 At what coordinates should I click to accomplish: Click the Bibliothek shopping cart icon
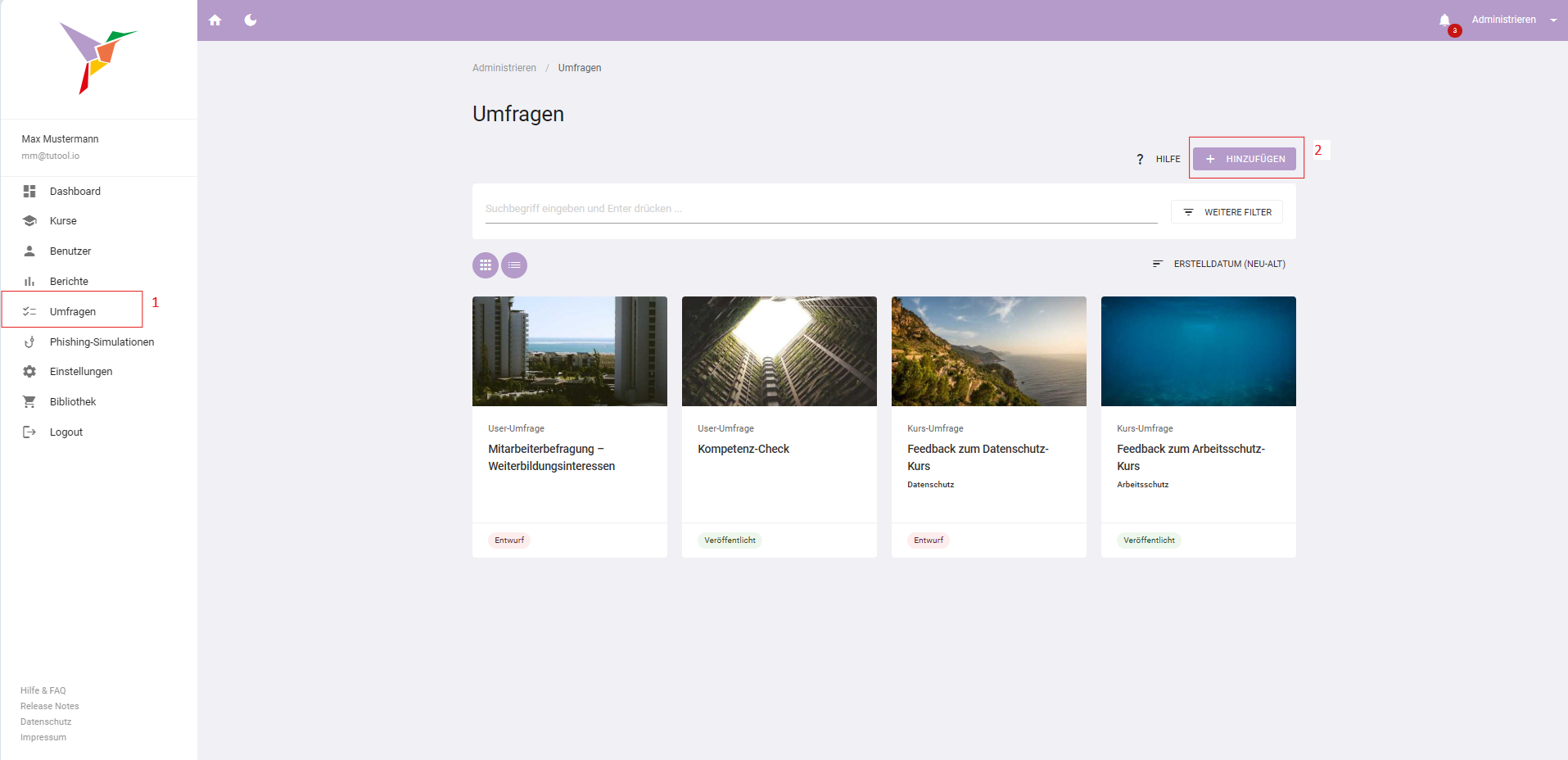click(x=29, y=402)
